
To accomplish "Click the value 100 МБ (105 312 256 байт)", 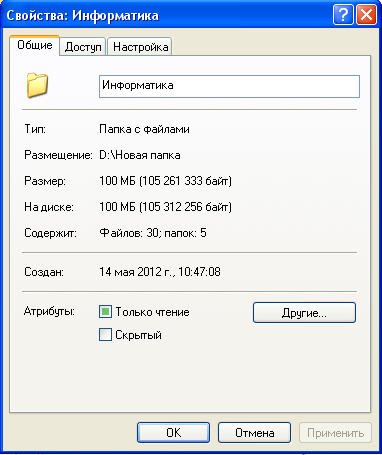I will point(165,207).
